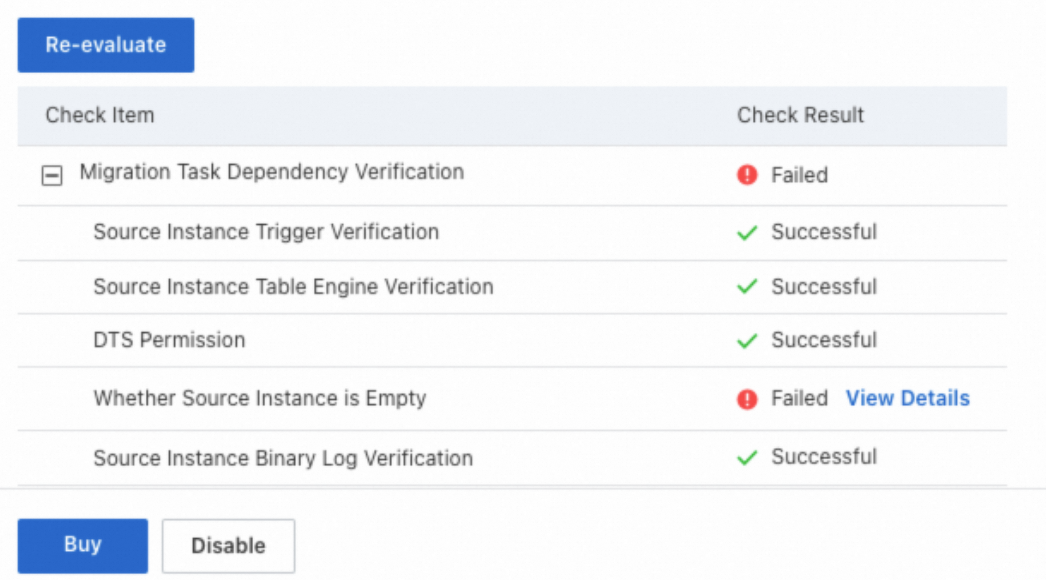The height and width of the screenshot is (580, 1046).
Task: Select Source Instance Table Engine Verification row
Action: coord(293,287)
